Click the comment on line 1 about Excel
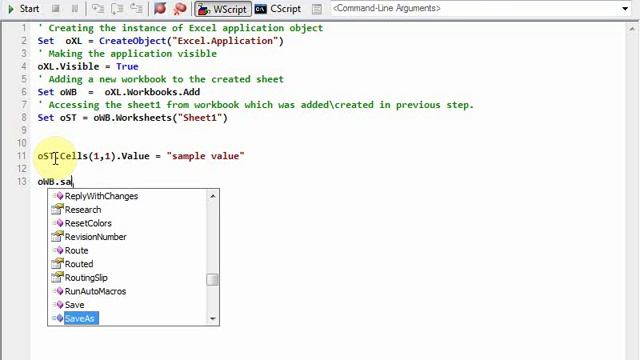Viewport: 640px width, 360px height. click(x=180, y=28)
